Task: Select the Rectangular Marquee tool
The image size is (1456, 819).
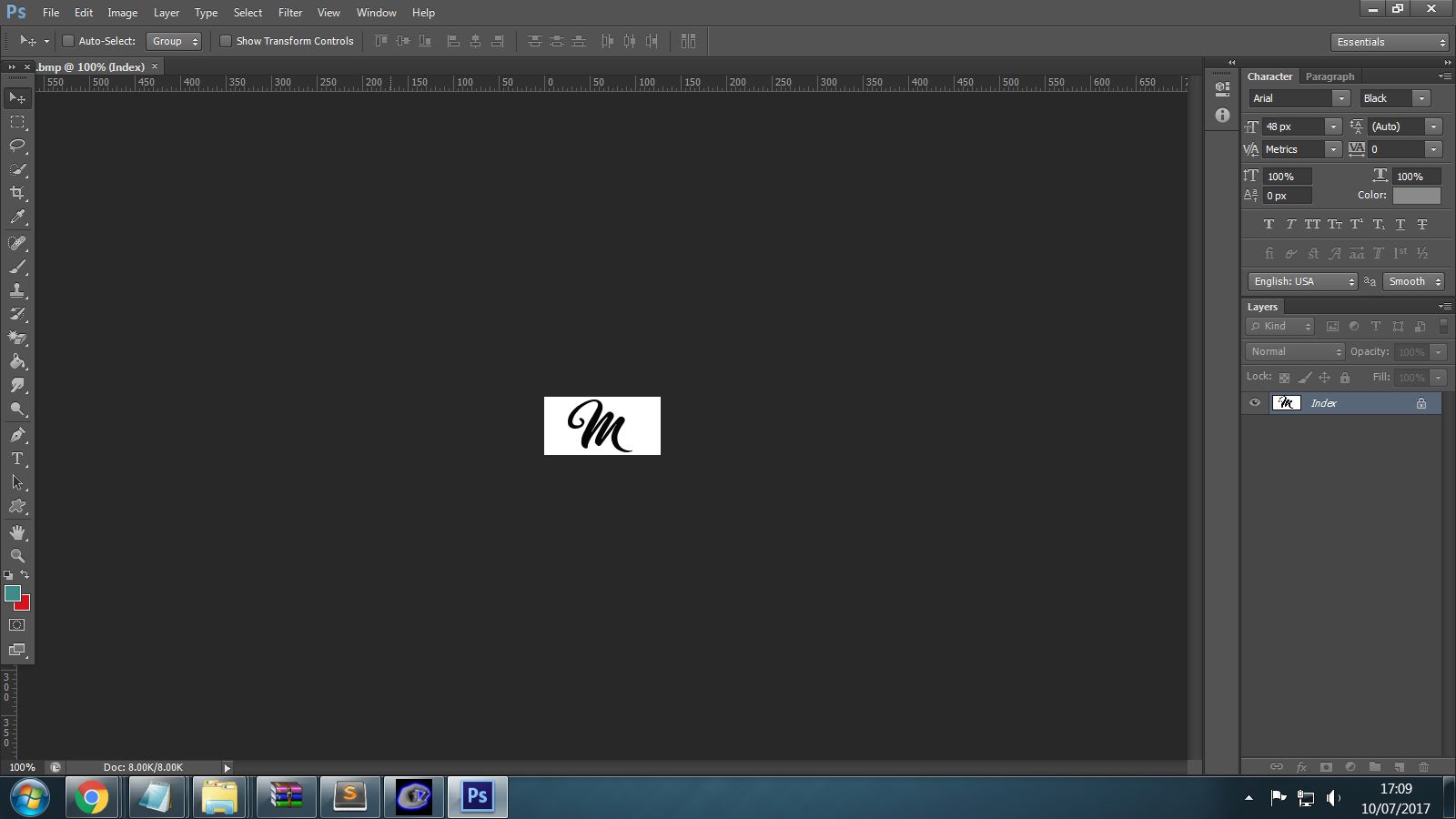Action: 17,122
